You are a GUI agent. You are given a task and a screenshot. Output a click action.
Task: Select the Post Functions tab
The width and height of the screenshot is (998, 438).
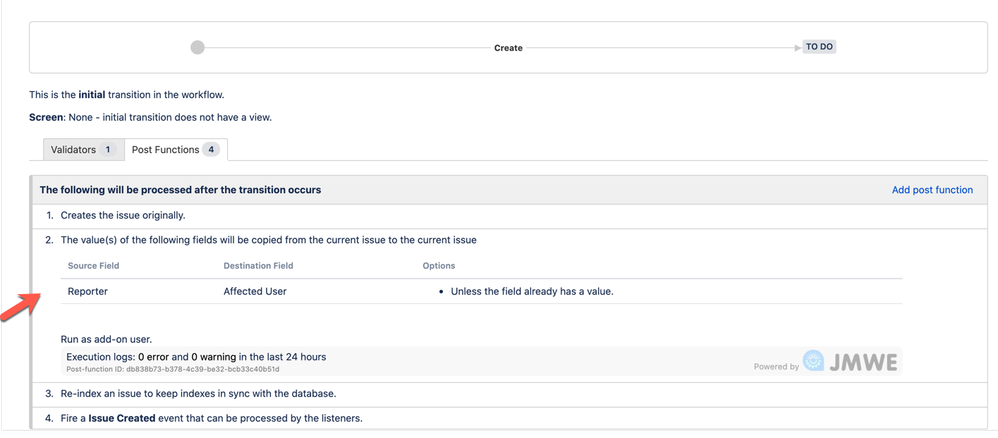pos(175,150)
